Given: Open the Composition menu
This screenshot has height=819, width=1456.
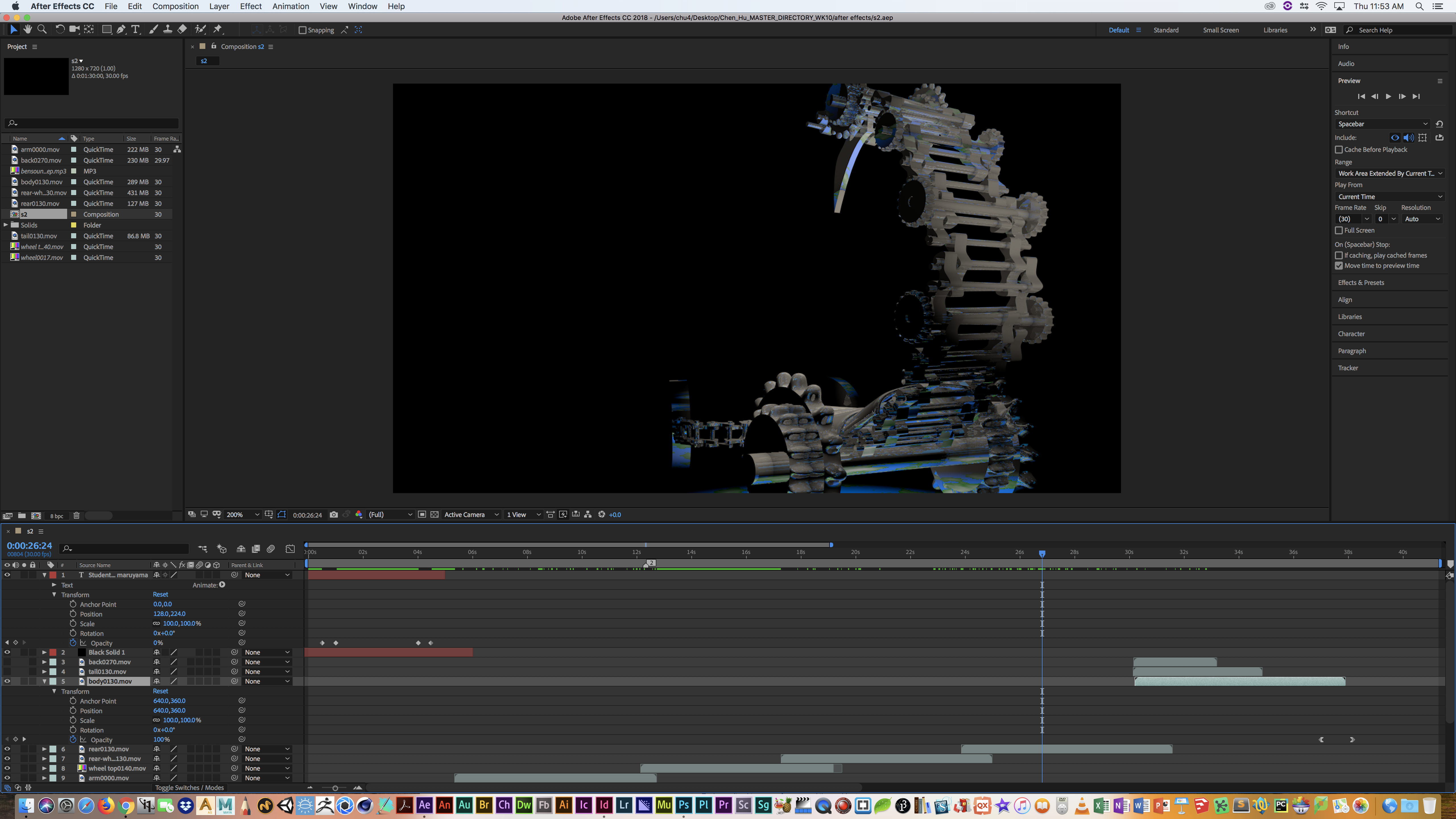Looking at the screenshot, I should tap(175, 6).
